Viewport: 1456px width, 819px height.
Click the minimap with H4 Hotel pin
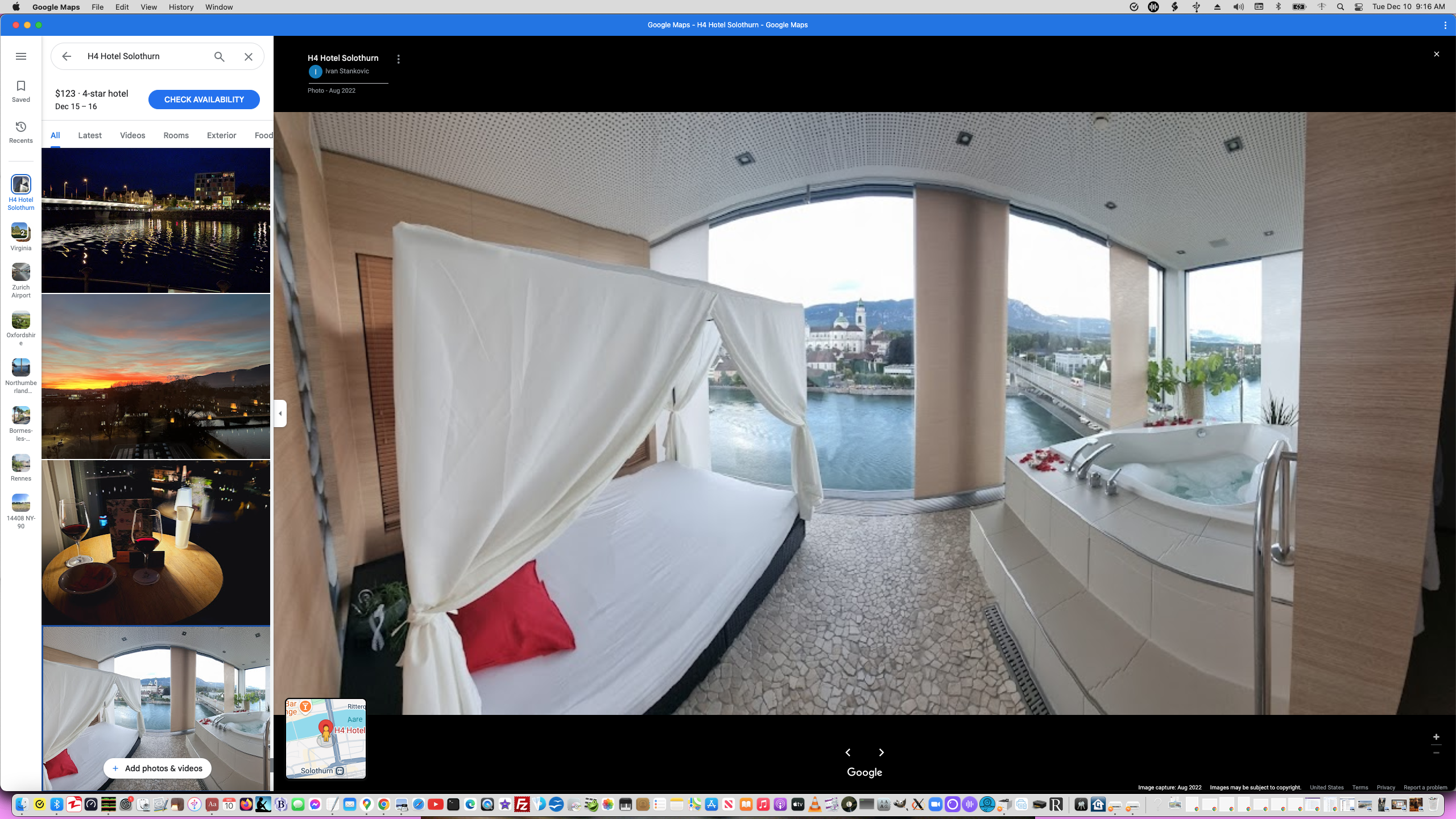click(325, 738)
